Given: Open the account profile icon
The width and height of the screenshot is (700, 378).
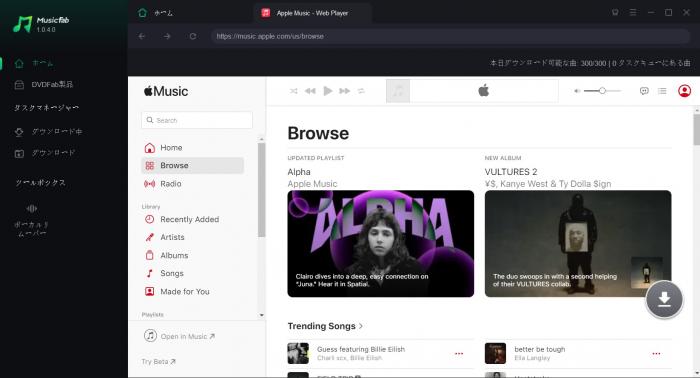Looking at the screenshot, I should click(x=684, y=91).
